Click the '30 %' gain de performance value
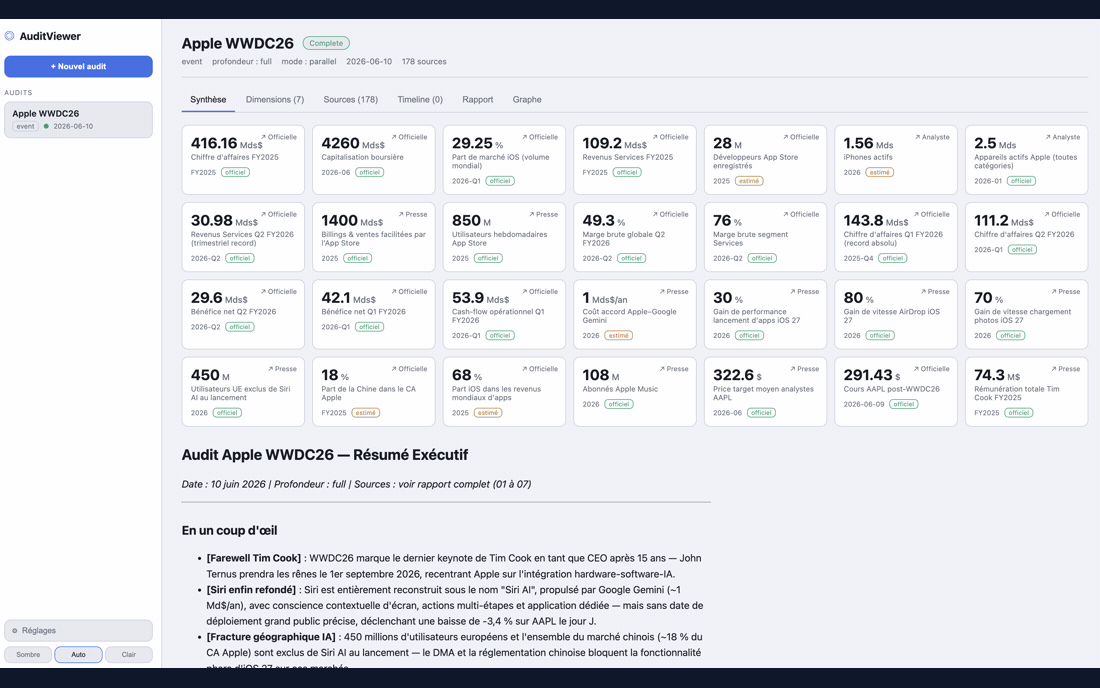The width and height of the screenshot is (1100, 688). [x=728, y=298]
